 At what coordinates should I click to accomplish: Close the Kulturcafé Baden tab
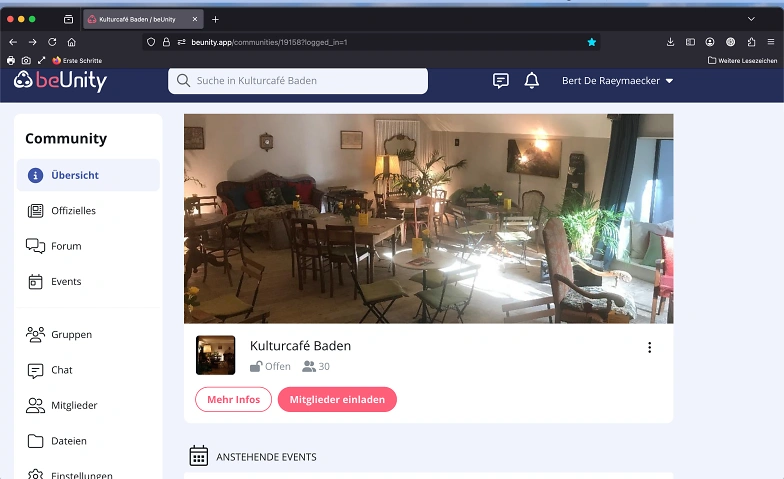click(x=194, y=19)
